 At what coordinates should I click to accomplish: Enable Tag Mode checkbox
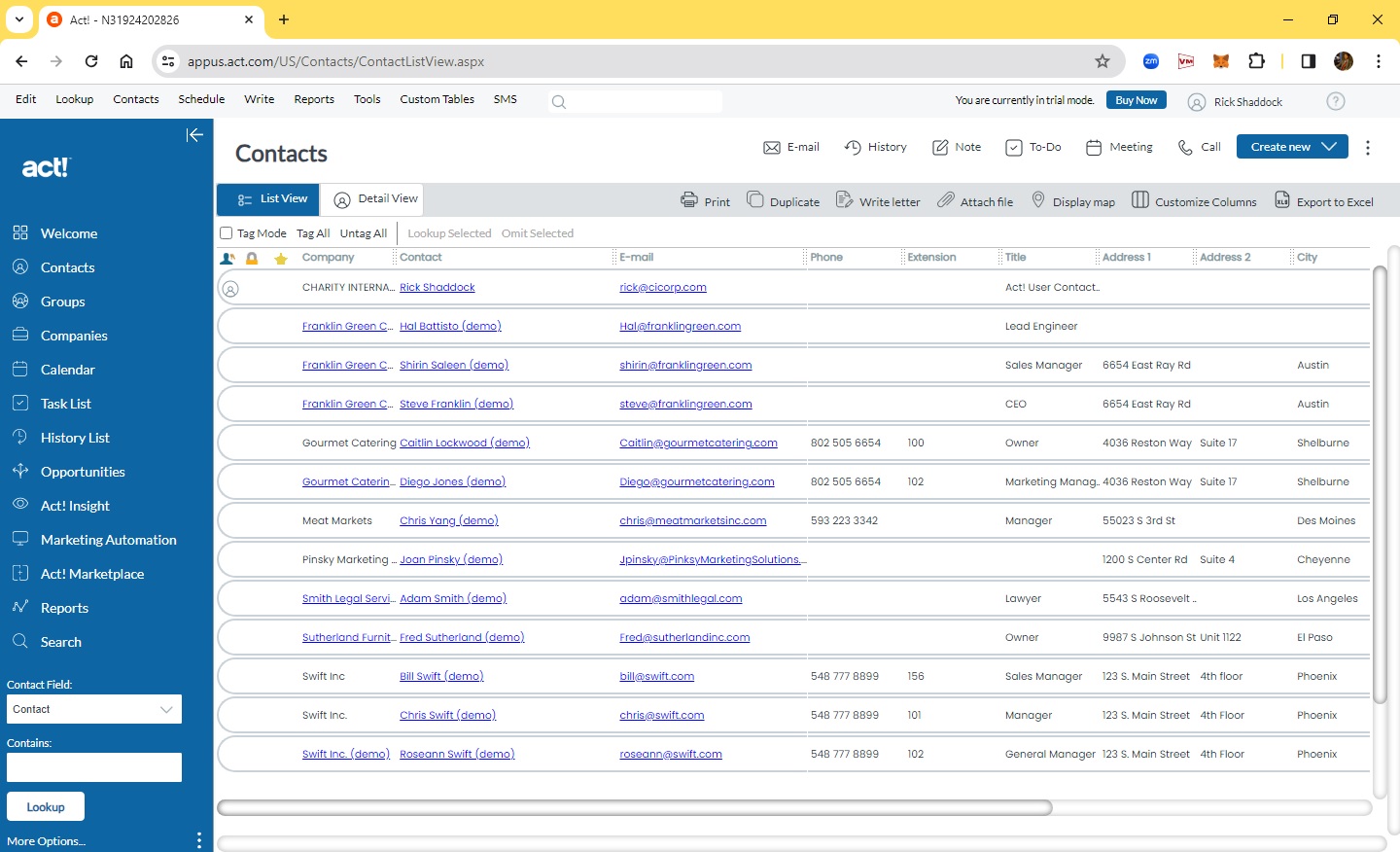tap(227, 233)
